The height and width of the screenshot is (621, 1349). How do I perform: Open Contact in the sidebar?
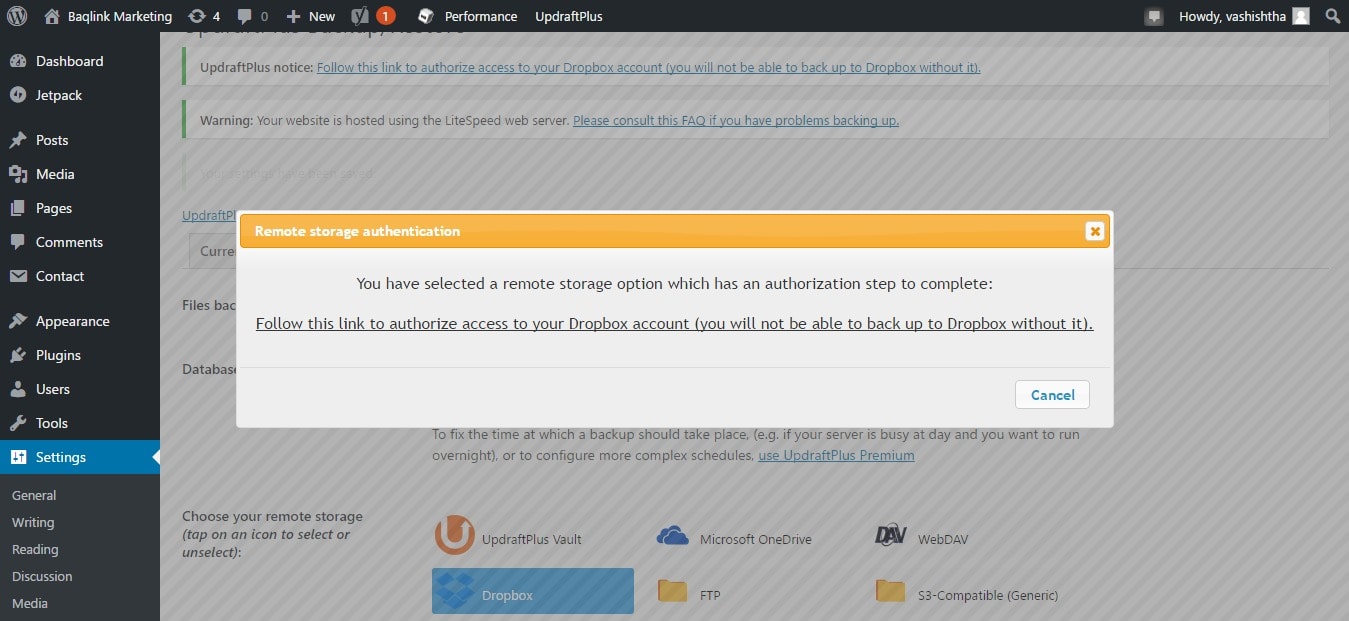click(x=80, y=276)
